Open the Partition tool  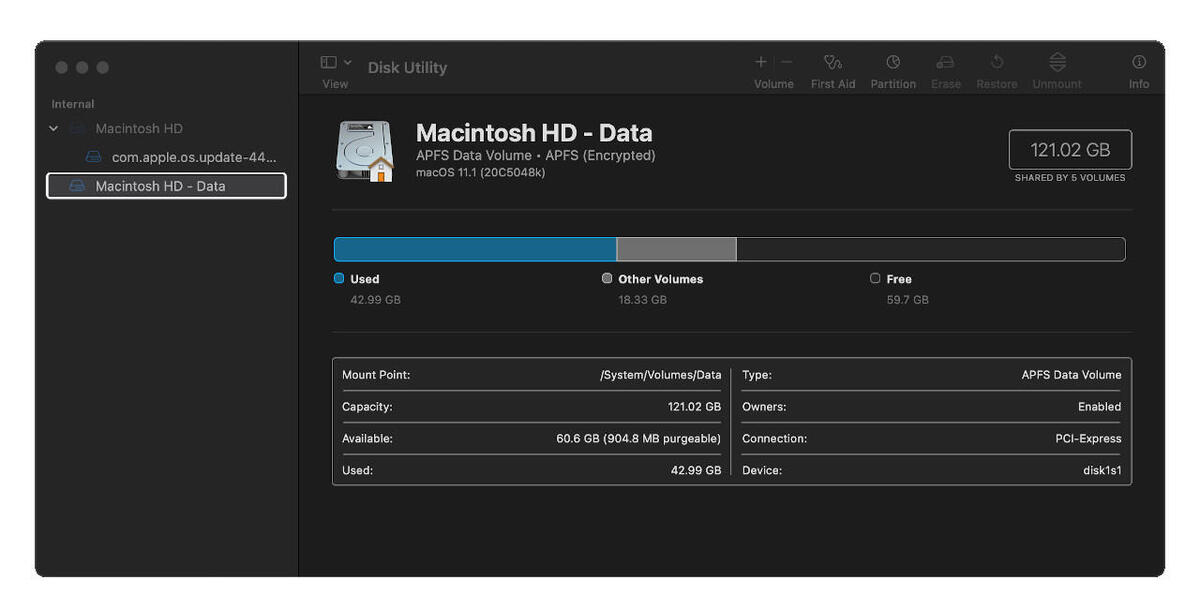coord(893,62)
